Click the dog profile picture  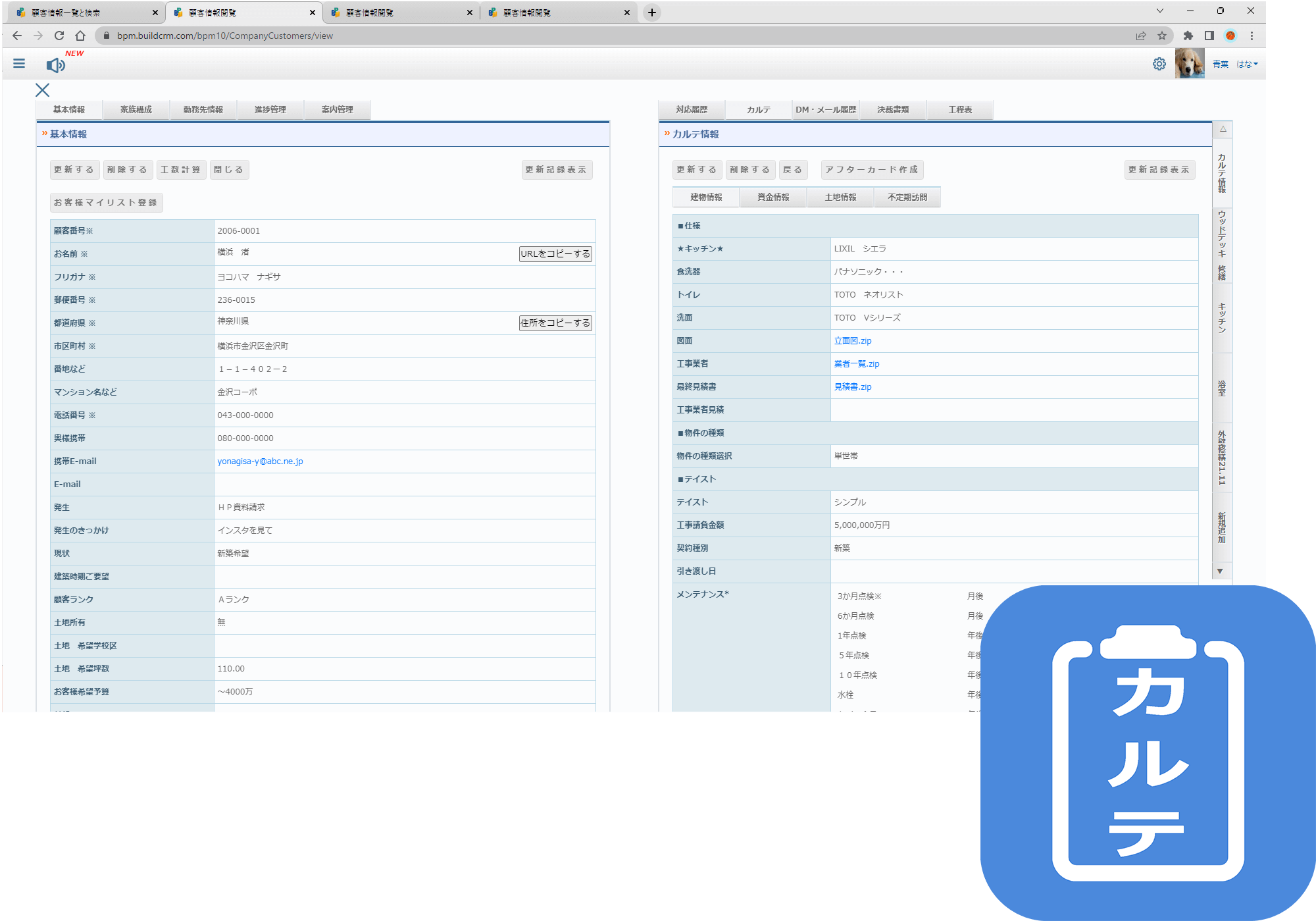[1189, 64]
